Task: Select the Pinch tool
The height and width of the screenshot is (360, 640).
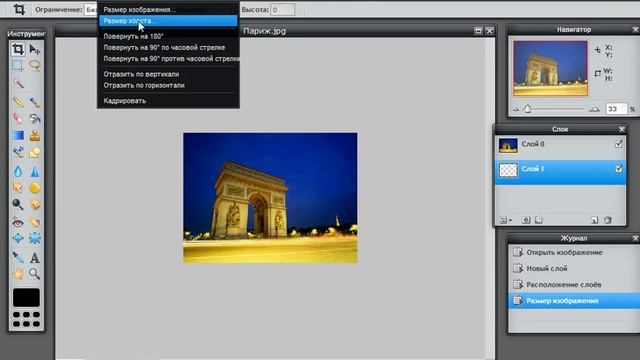Action: click(x=35, y=238)
